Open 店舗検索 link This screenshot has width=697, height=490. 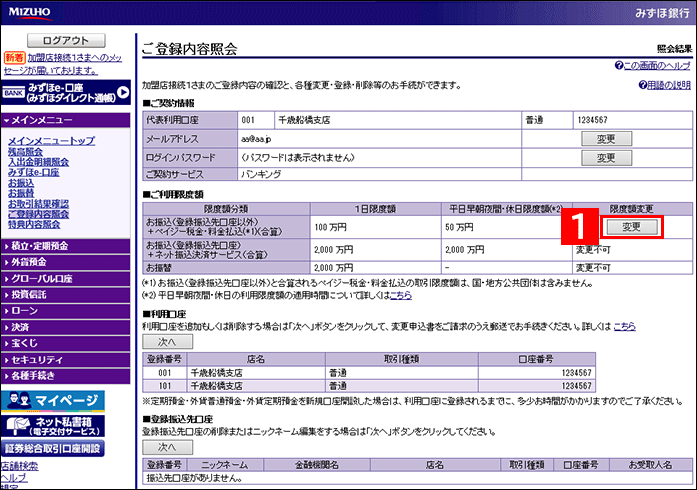point(20,466)
